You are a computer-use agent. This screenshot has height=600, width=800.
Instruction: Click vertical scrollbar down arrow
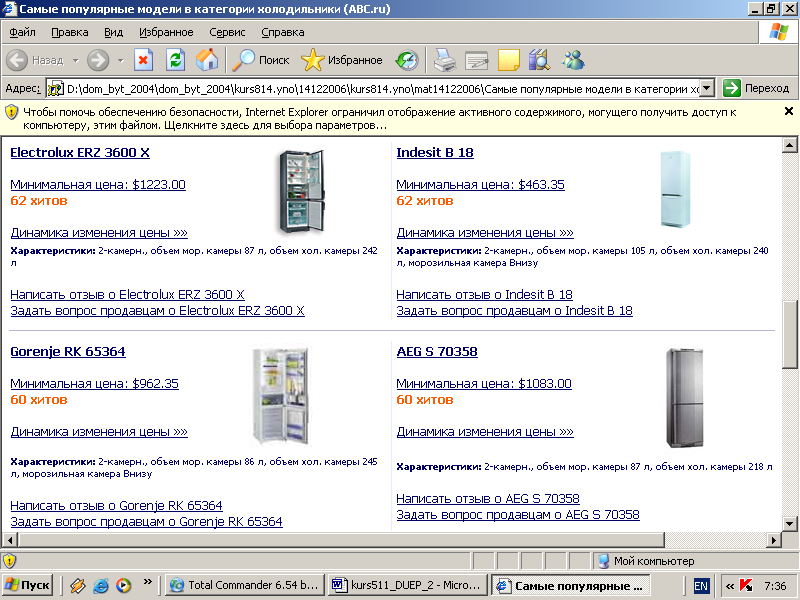789,523
